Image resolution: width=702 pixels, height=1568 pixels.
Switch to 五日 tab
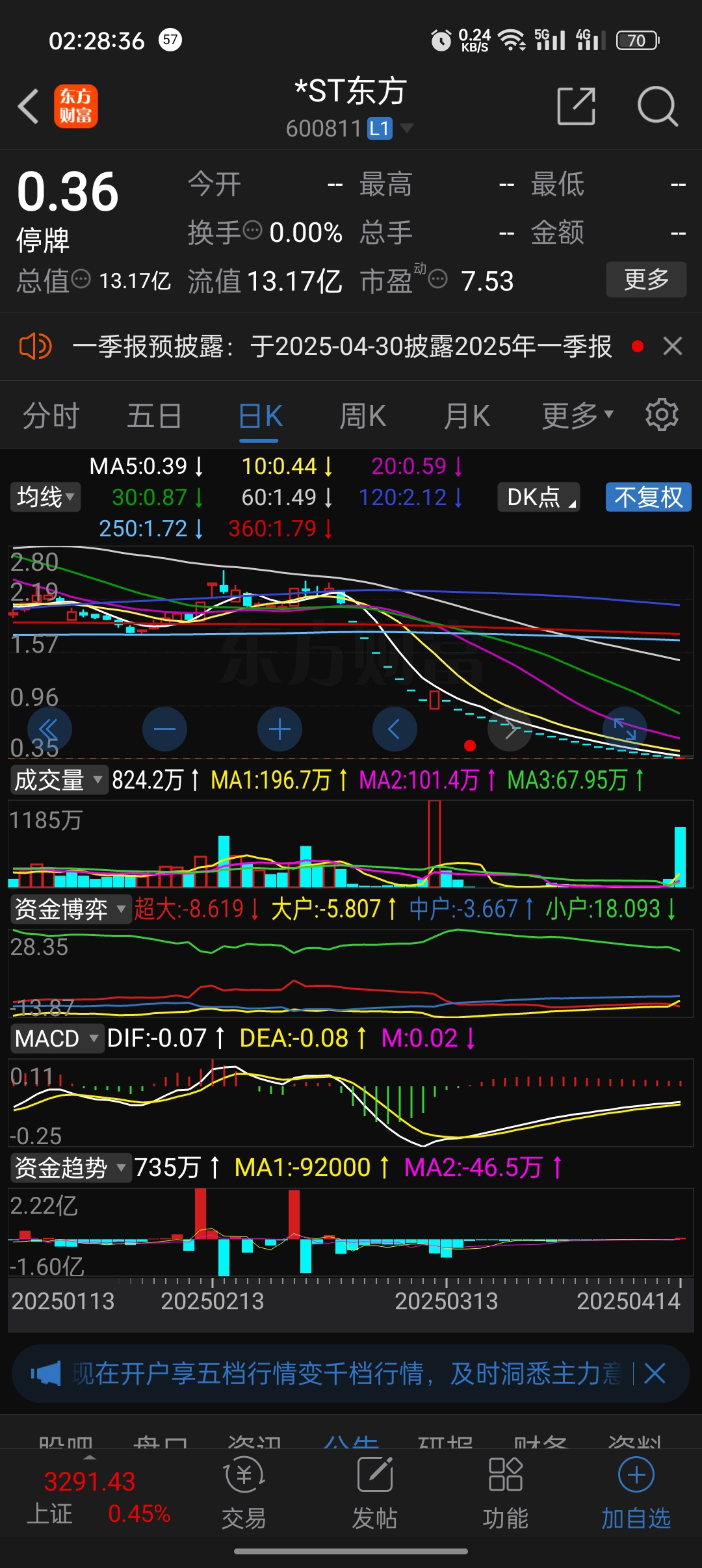(154, 415)
